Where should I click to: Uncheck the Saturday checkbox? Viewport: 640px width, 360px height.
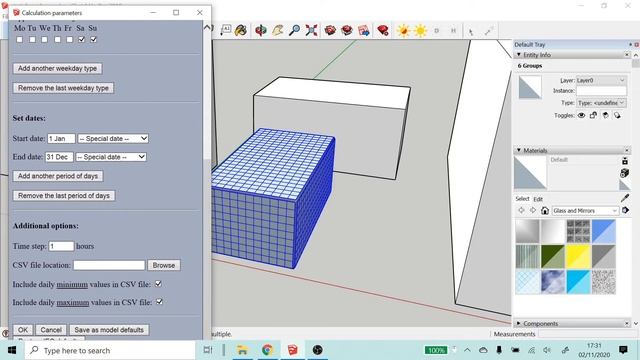point(82,40)
